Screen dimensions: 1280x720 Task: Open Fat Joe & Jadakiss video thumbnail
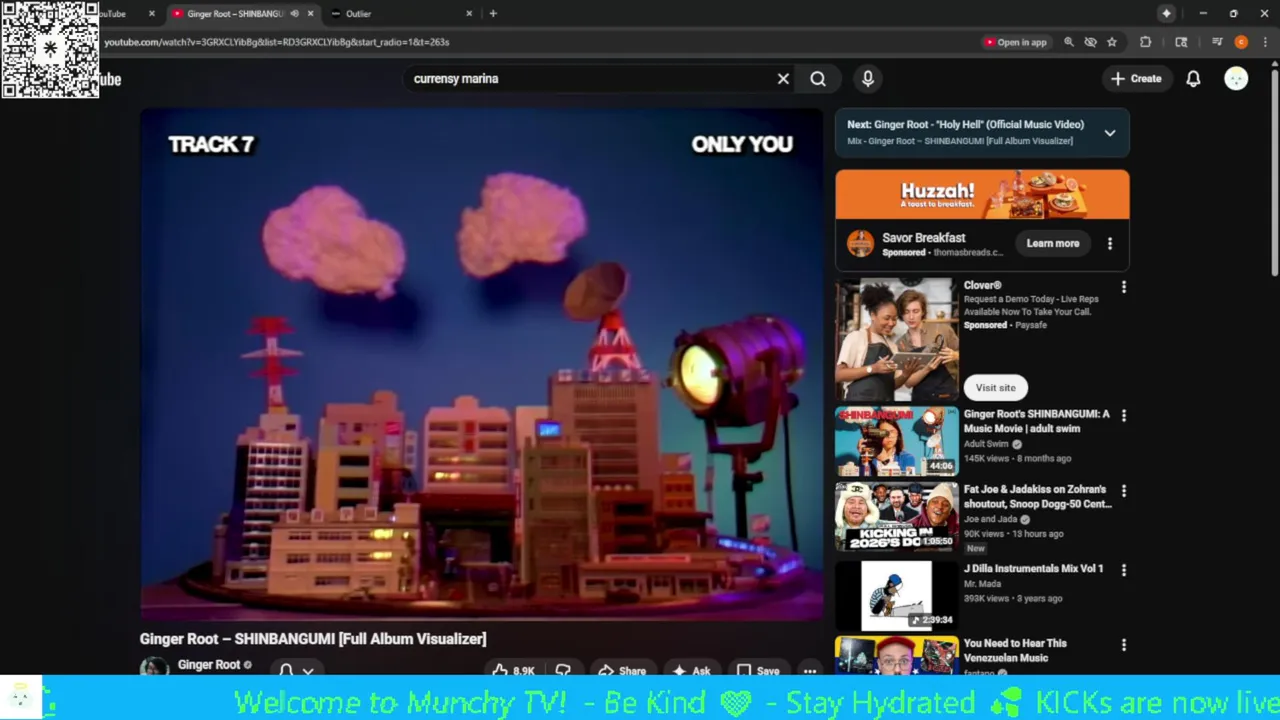[896, 517]
